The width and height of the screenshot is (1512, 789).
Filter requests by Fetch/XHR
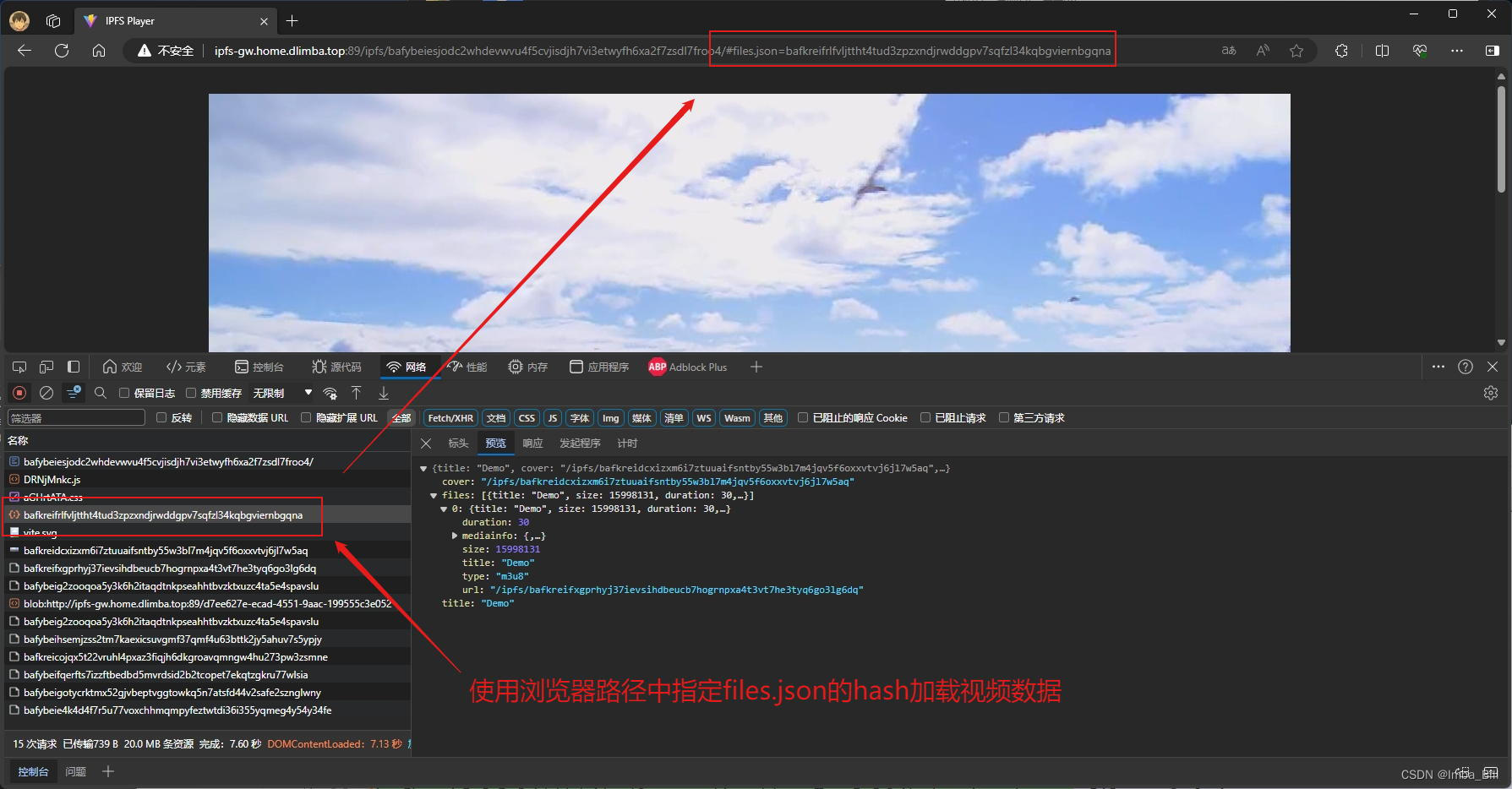pos(450,418)
